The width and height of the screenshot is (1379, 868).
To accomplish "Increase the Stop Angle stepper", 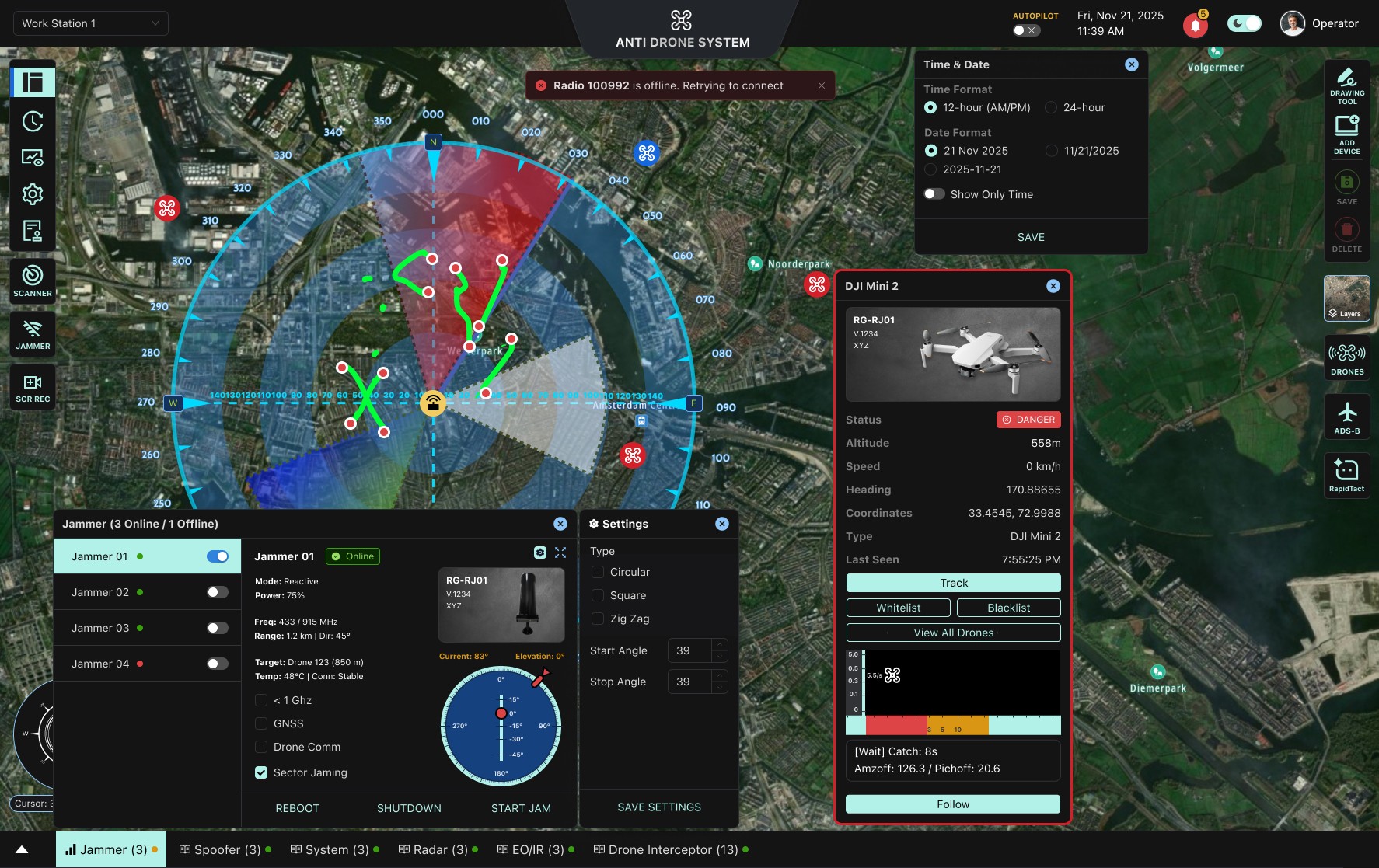I will 720,675.
